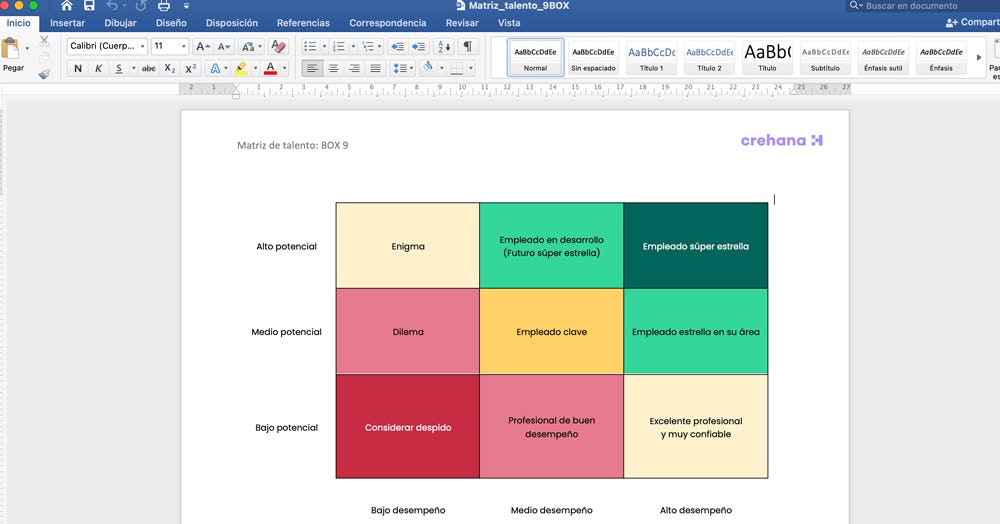Open the Disposición tab
Image resolution: width=1000 pixels, height=524 pixels.
232,23
